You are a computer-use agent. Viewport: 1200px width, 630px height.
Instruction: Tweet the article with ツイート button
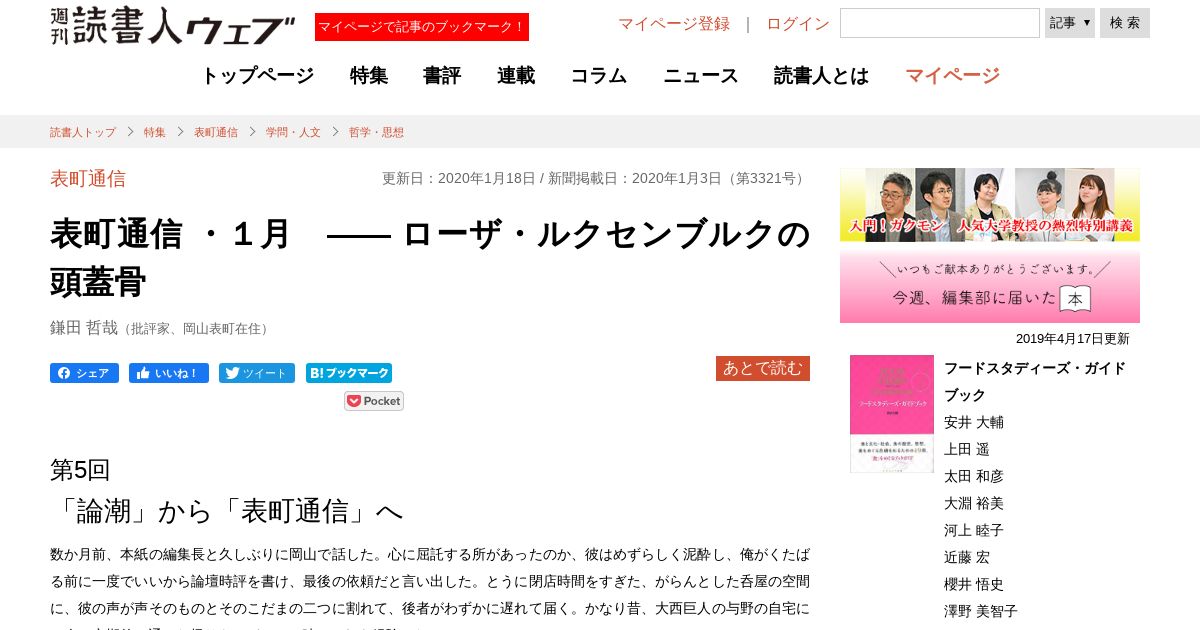(257, 373)
